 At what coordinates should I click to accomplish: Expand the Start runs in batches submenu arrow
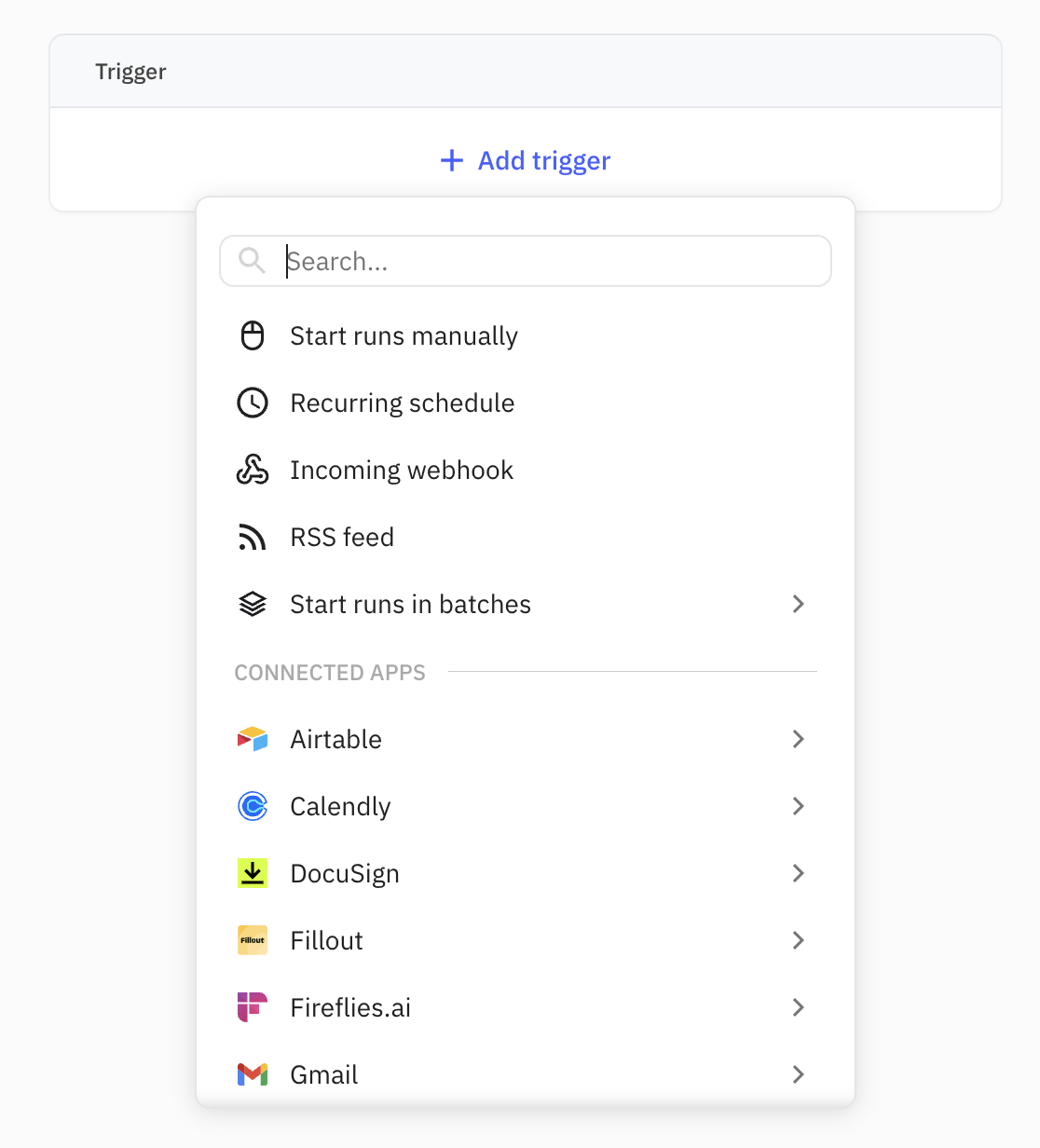[x=798, y=604]
